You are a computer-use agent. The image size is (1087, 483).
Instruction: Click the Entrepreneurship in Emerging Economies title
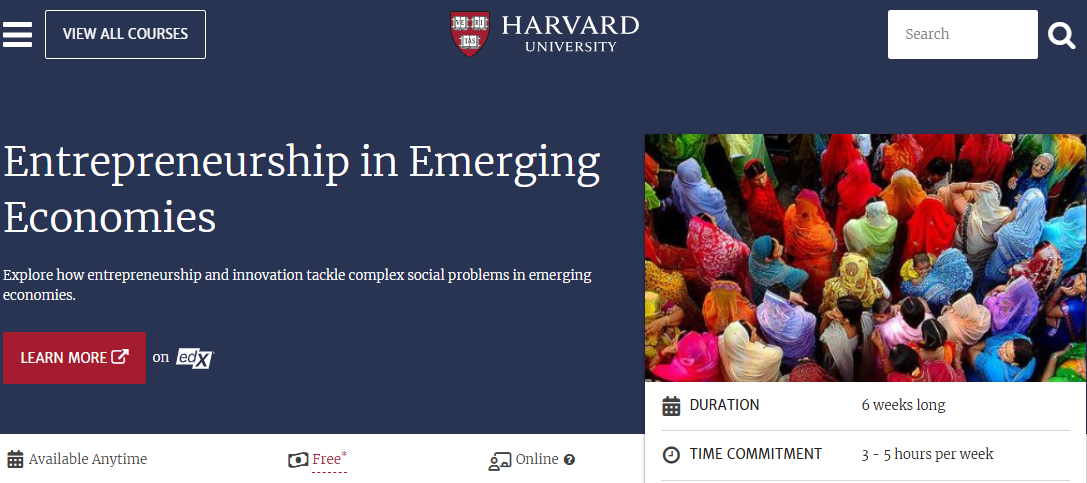[302, 188]
